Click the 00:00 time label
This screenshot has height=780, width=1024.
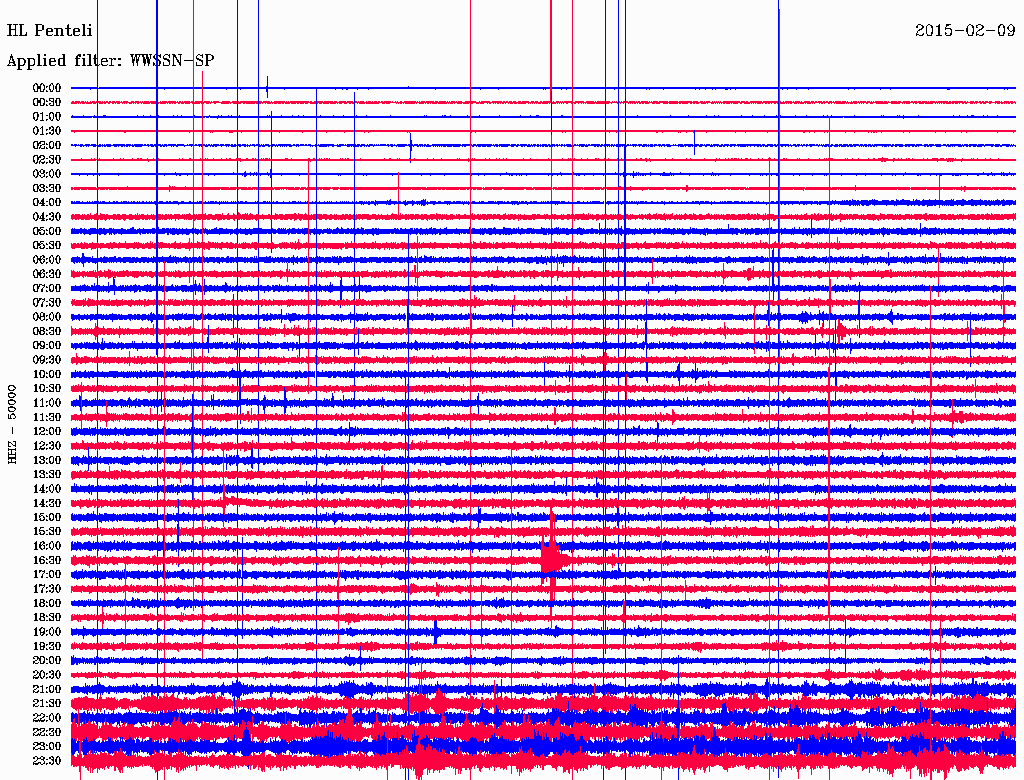pyautogui.click(x=46, y=88)
